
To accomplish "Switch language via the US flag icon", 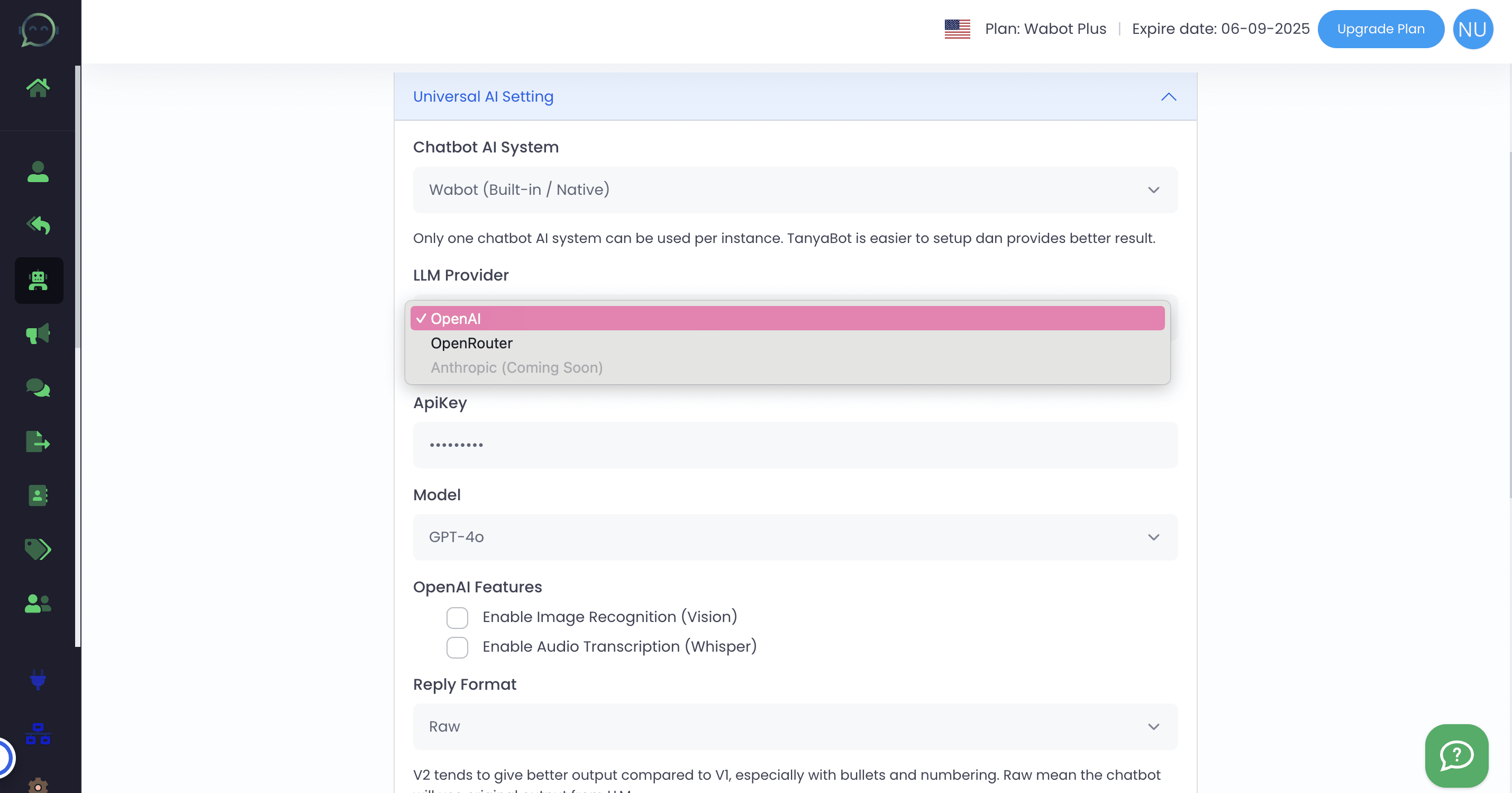I will pos(958,29).
